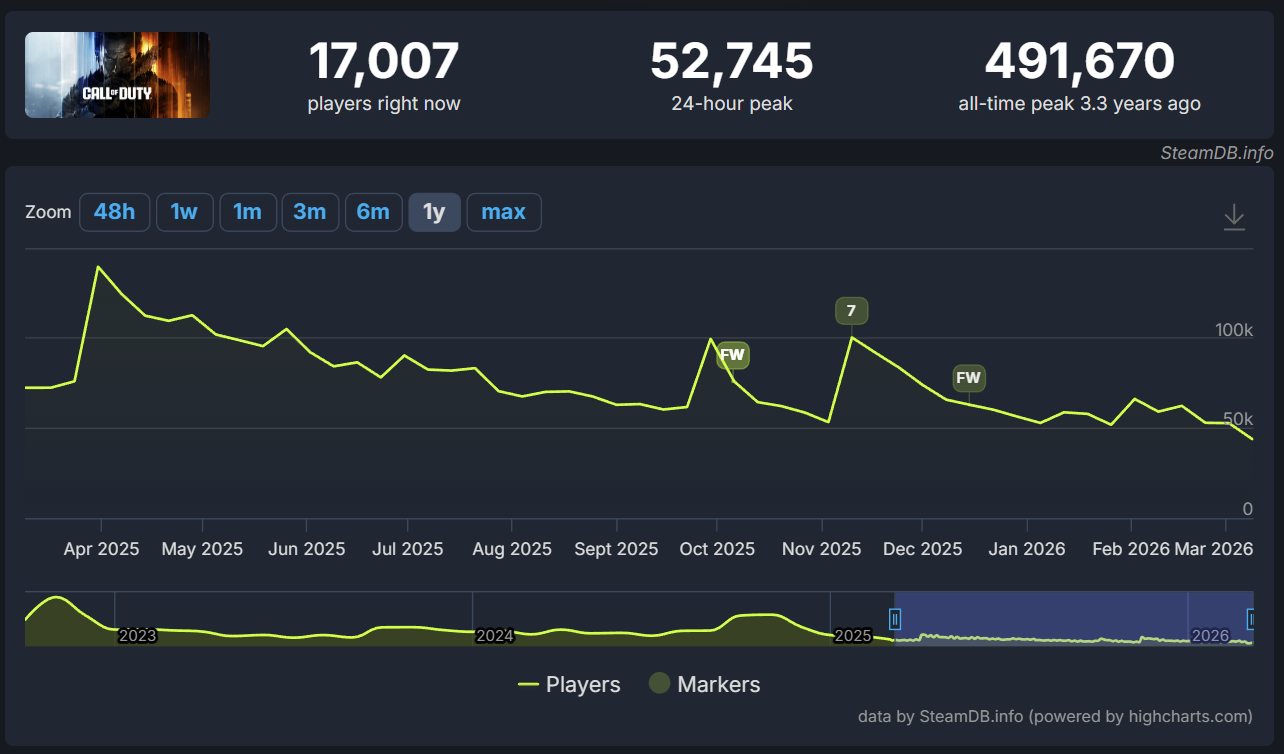1284x754 pixels.
Task: Click the Nov 2025 axis label
Action: (x=821, y=549)
